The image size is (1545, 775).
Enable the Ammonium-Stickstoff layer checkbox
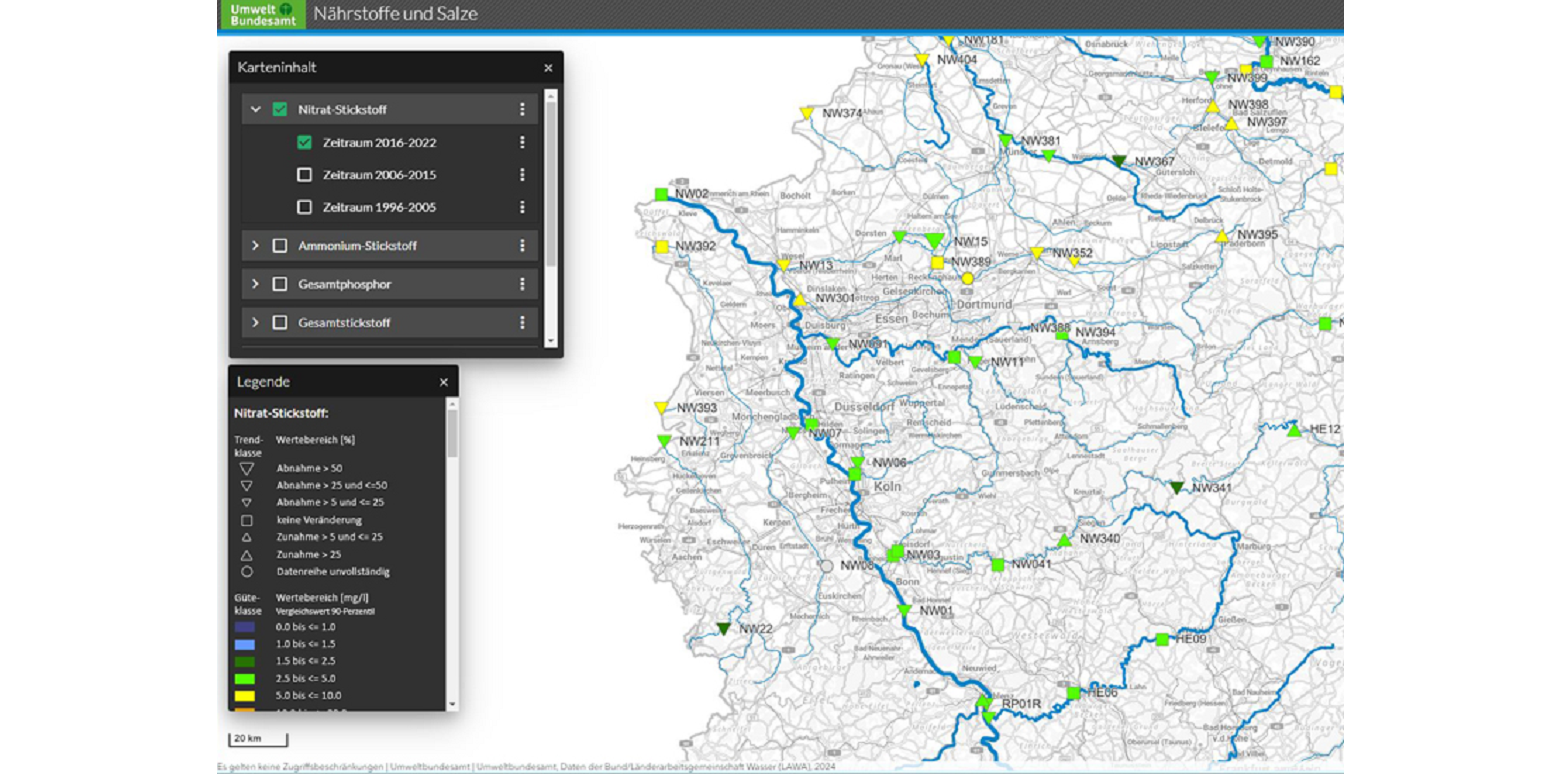tap(280, 246)
